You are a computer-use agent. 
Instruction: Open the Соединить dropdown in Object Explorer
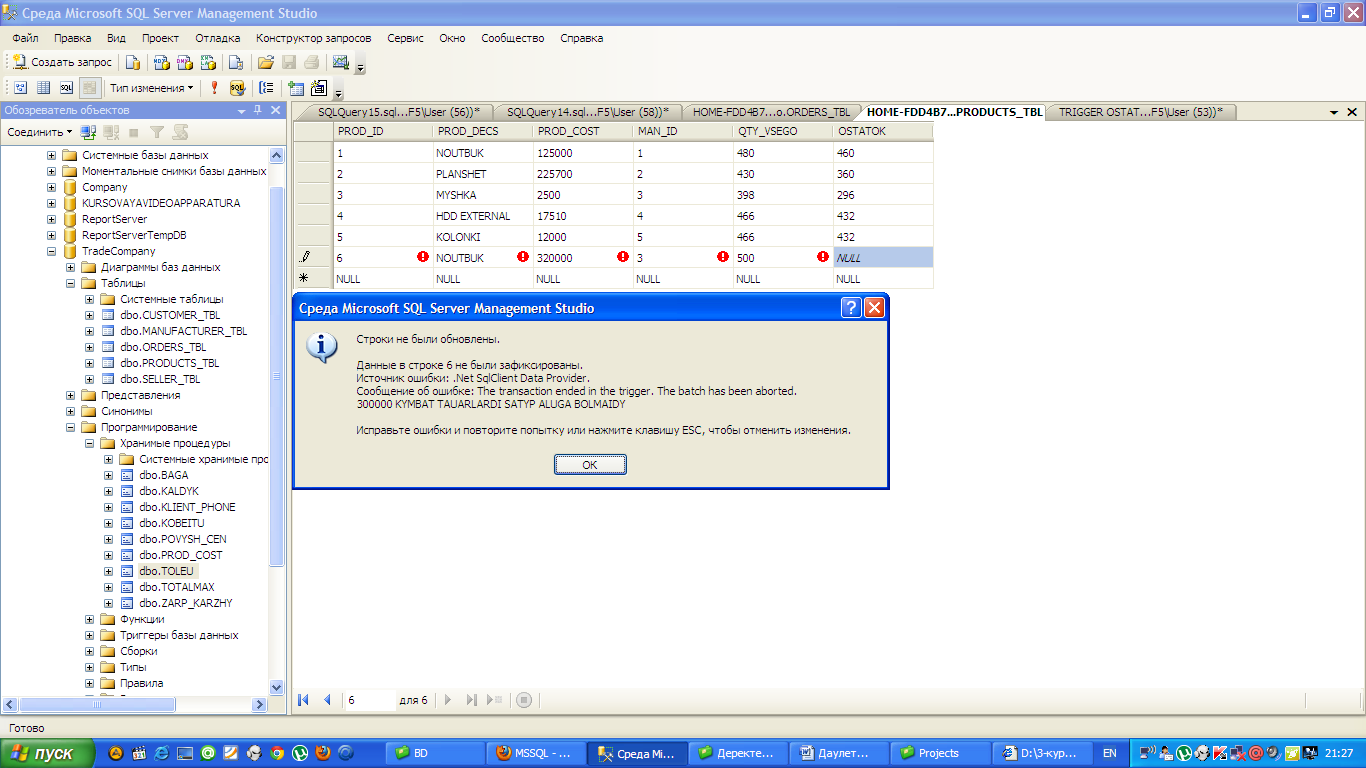tap(39, 132)
